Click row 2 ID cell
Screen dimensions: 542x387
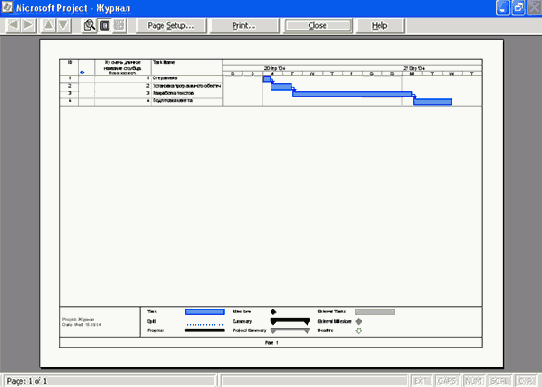pyautogui.click(x=69, y=86)
